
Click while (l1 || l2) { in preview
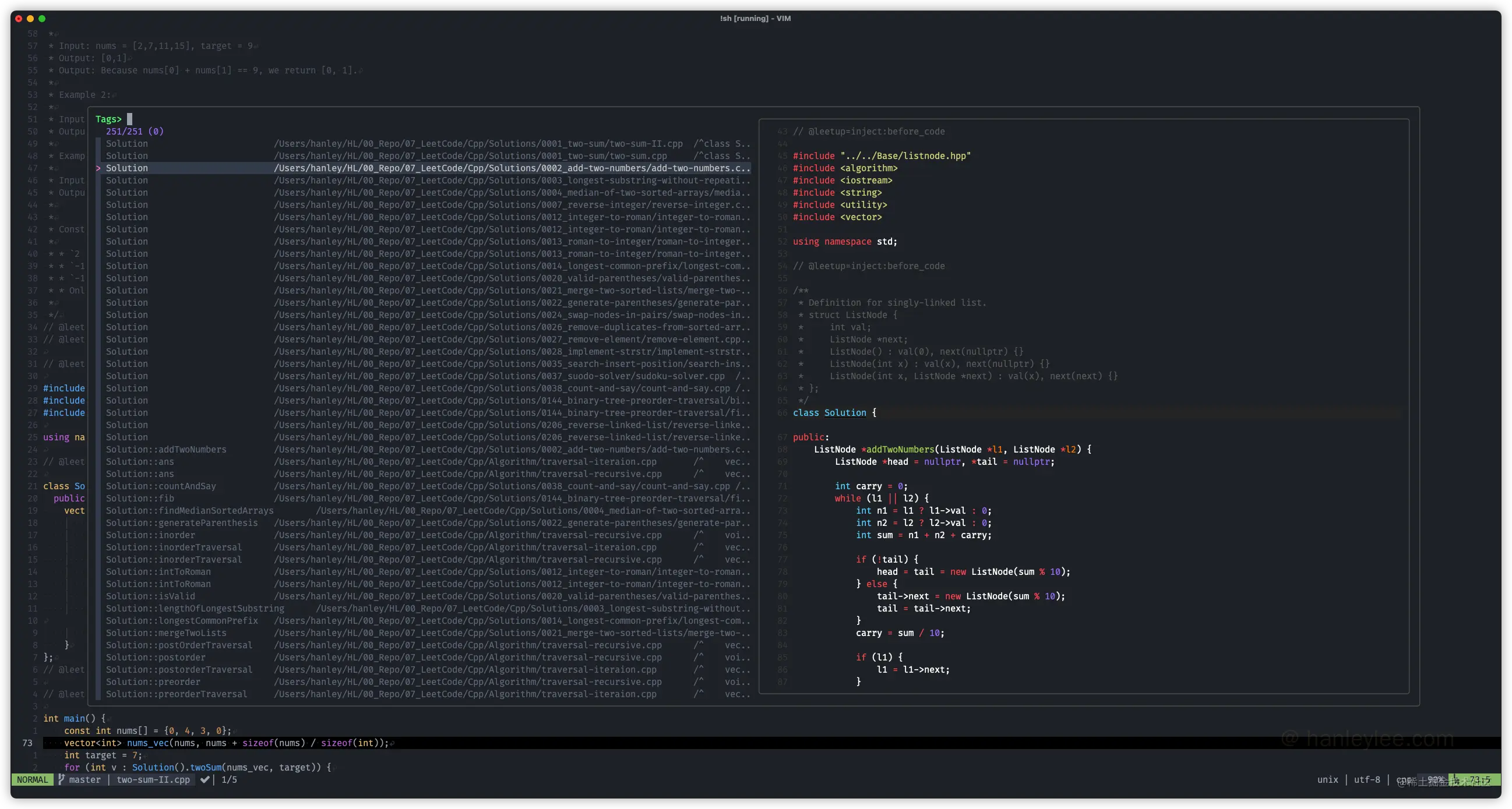pos(882,499)
